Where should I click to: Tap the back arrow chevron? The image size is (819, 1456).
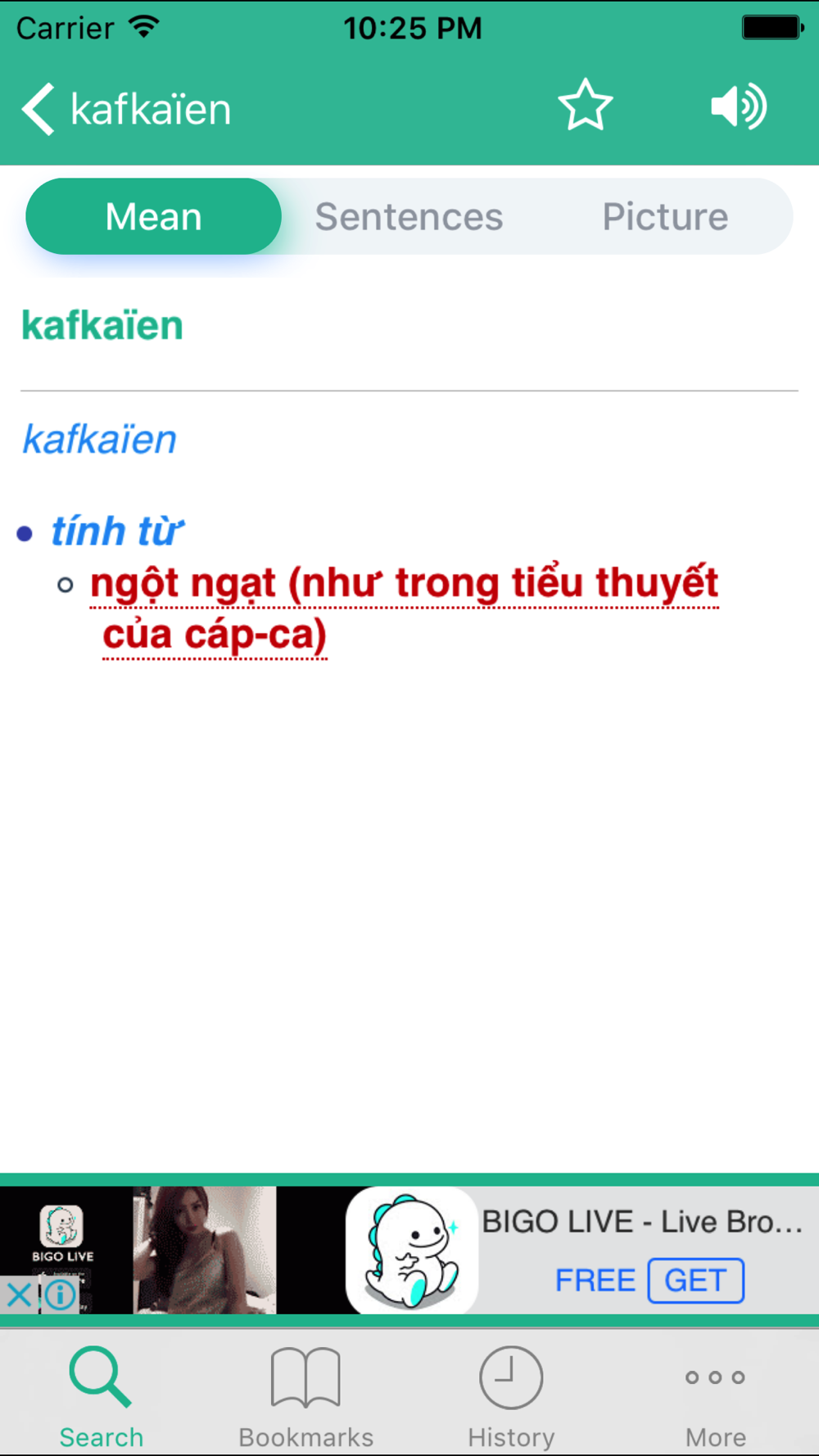(38, 109)
